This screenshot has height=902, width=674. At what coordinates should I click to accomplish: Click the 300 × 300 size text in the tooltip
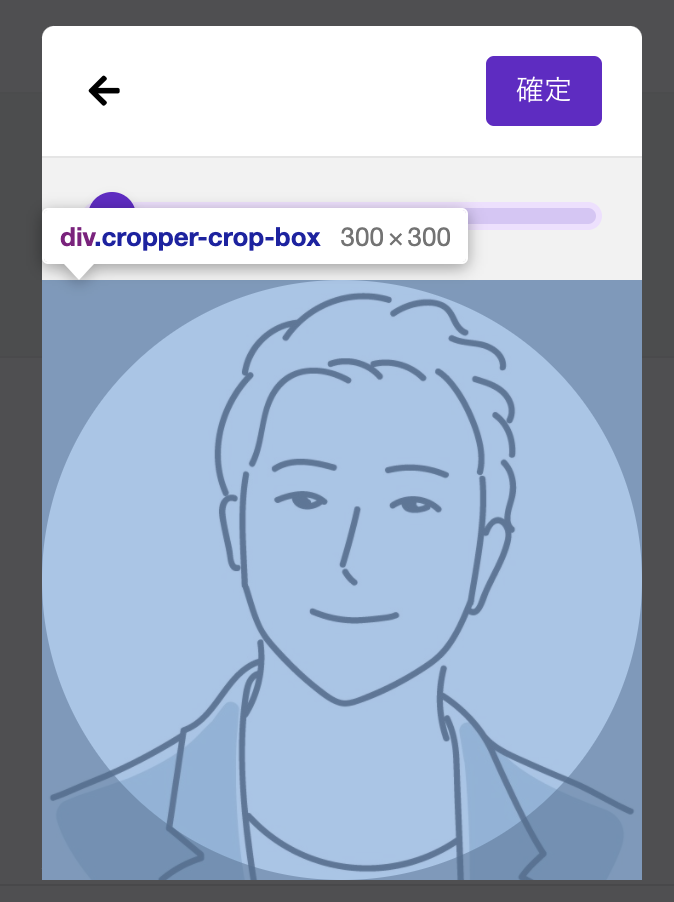pos(395,237)
